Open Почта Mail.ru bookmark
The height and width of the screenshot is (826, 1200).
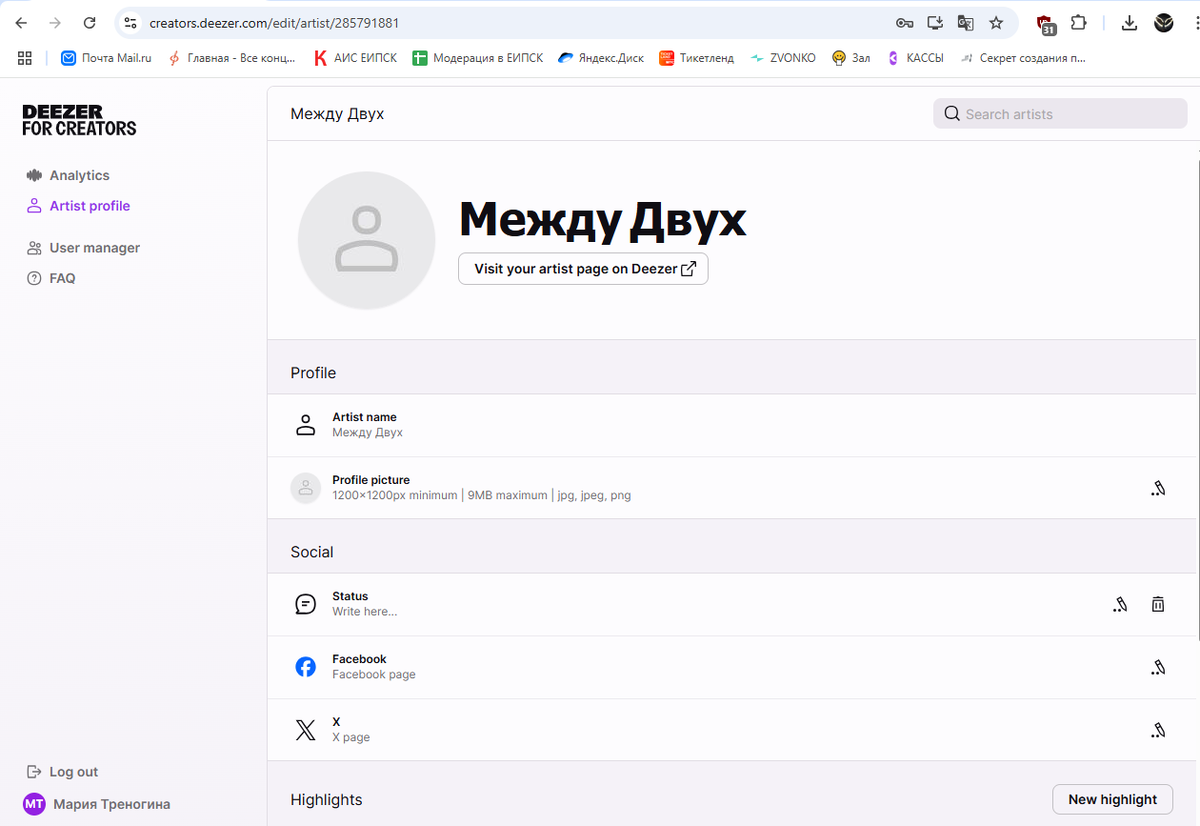tap(107, 58)
